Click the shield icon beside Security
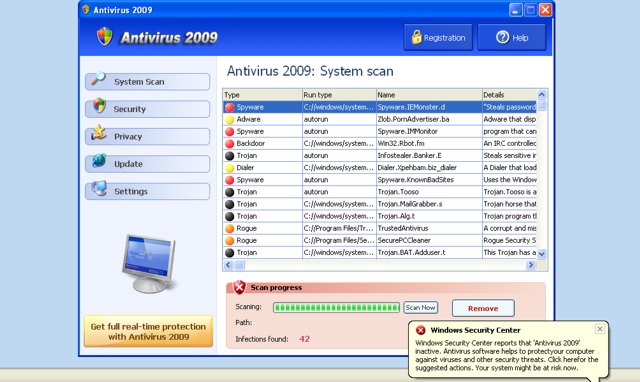The height and width of the screenshot is (382, 640). (99, 105)
